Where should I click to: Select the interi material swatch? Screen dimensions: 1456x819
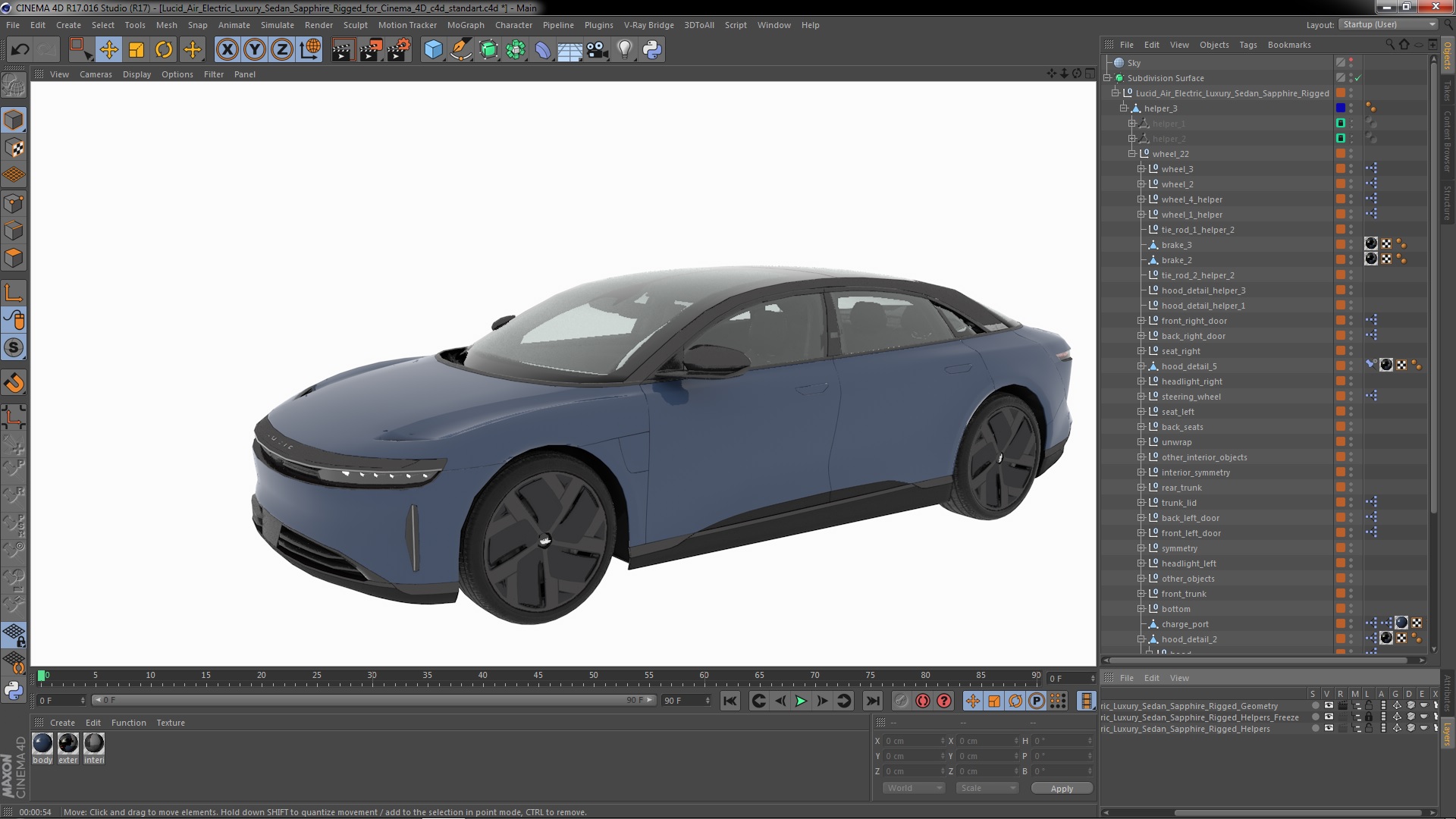94,743
